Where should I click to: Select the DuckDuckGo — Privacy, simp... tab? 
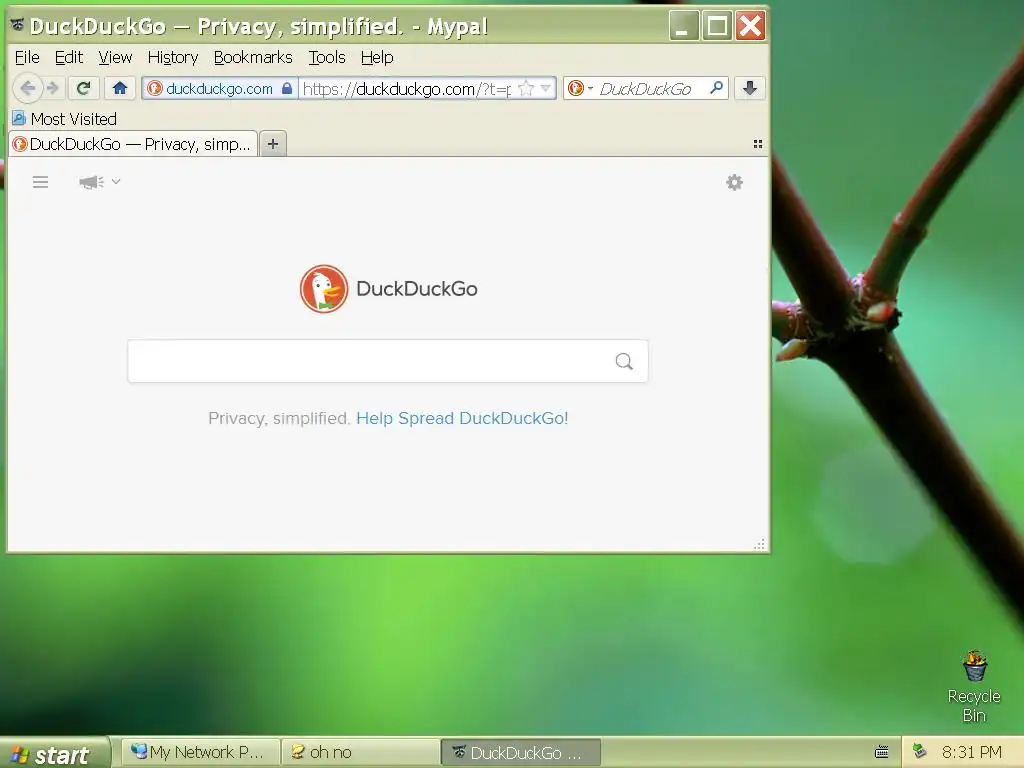click(x=133, y=144)
